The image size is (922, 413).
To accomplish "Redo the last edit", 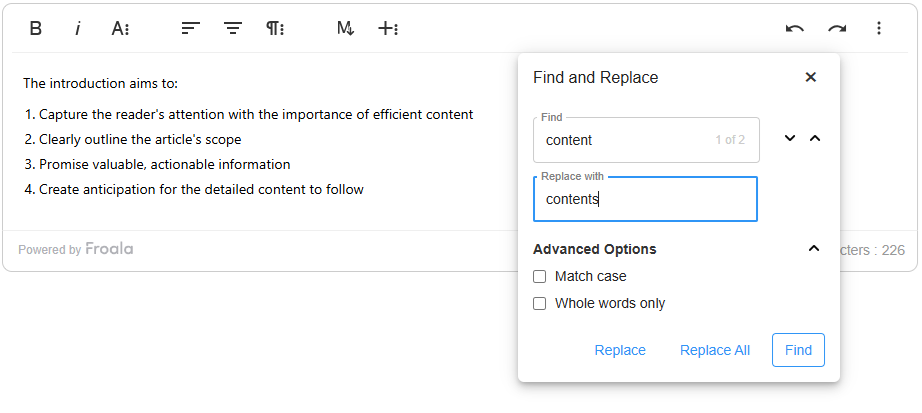I will point(837,28).
